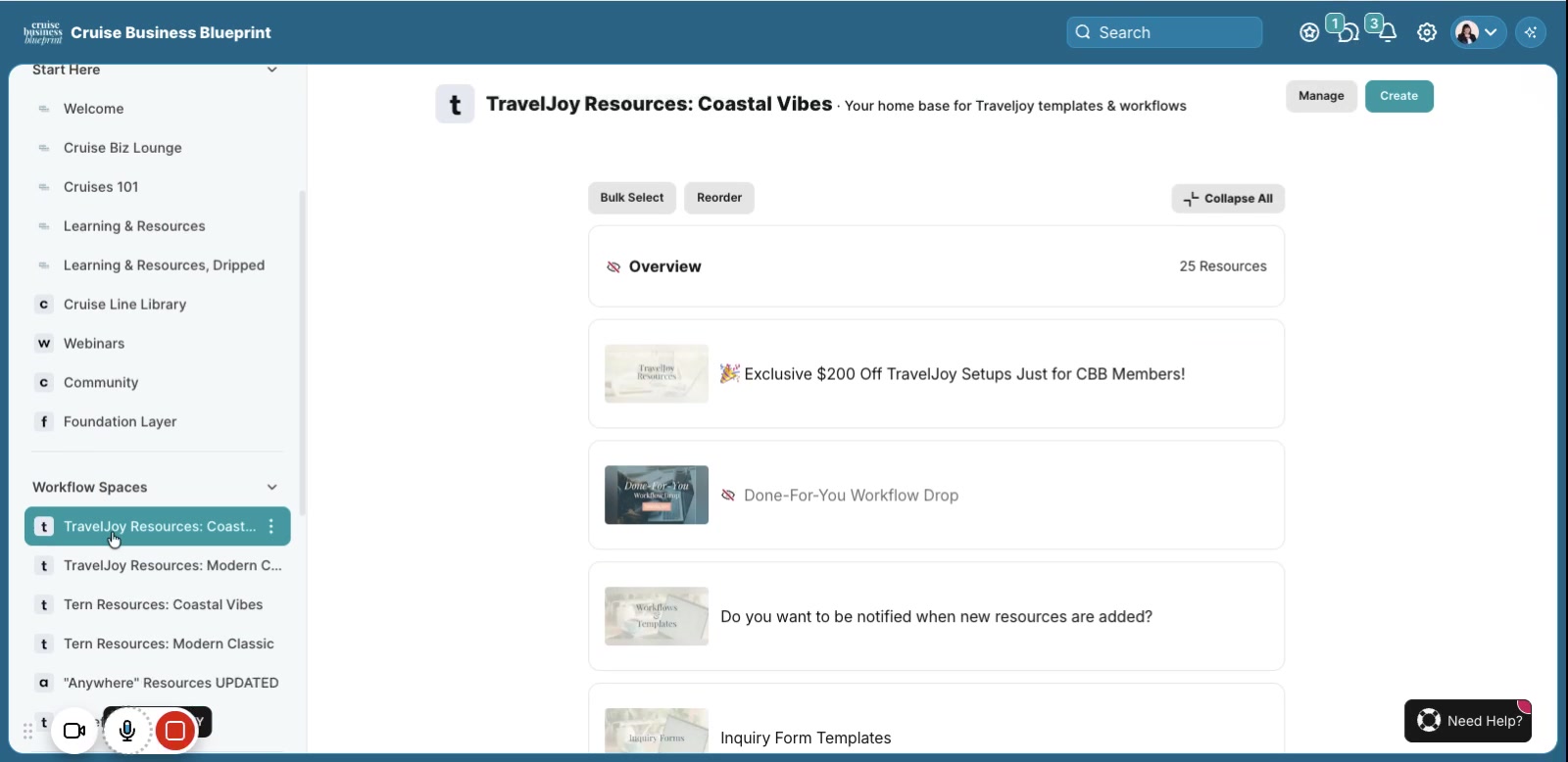Toggle hidden-eye visibility on Overview section
Viewport: 1568px width, 762px height.
click(613, 266)
